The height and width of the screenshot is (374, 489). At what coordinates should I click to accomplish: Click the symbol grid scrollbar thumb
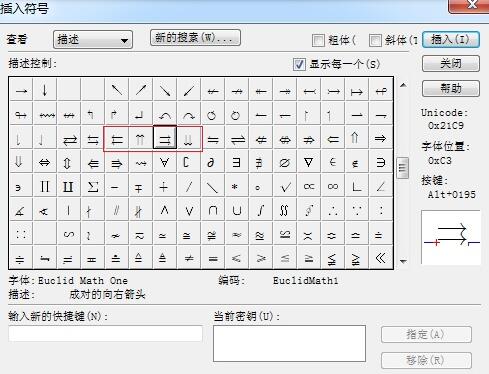pyautogui.click(x=403, y=168)
